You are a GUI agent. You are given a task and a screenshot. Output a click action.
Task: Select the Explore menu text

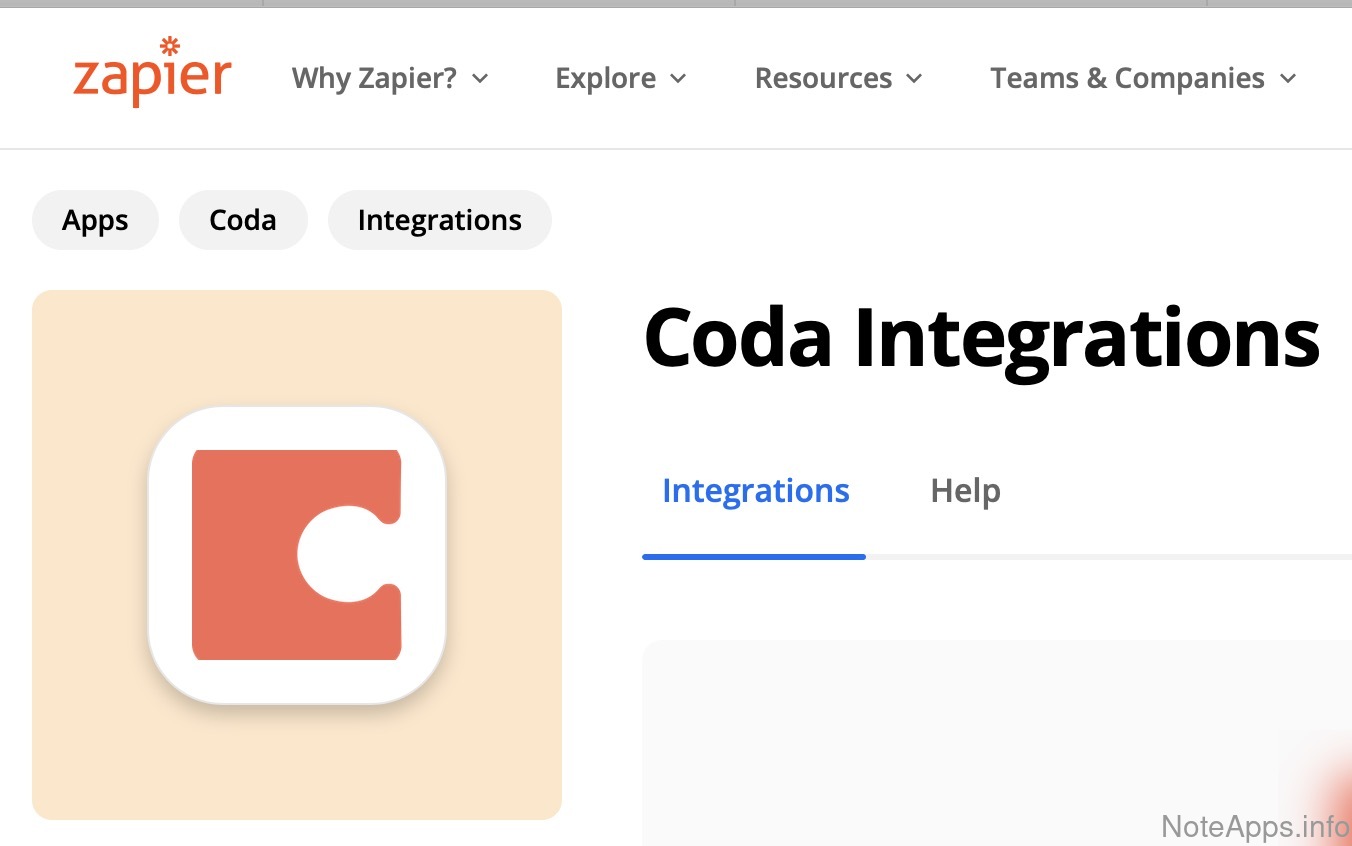[605, 79]
